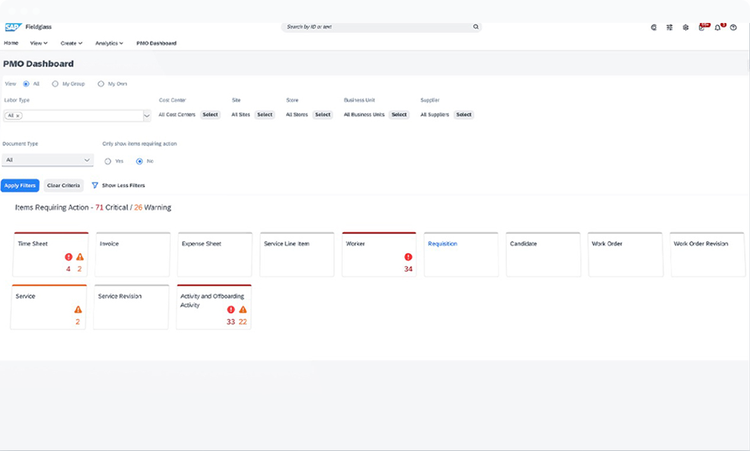Screen dimensions: 750x451
Task: Click Time Sheet critical alert icon
Action: coord(68,257)
